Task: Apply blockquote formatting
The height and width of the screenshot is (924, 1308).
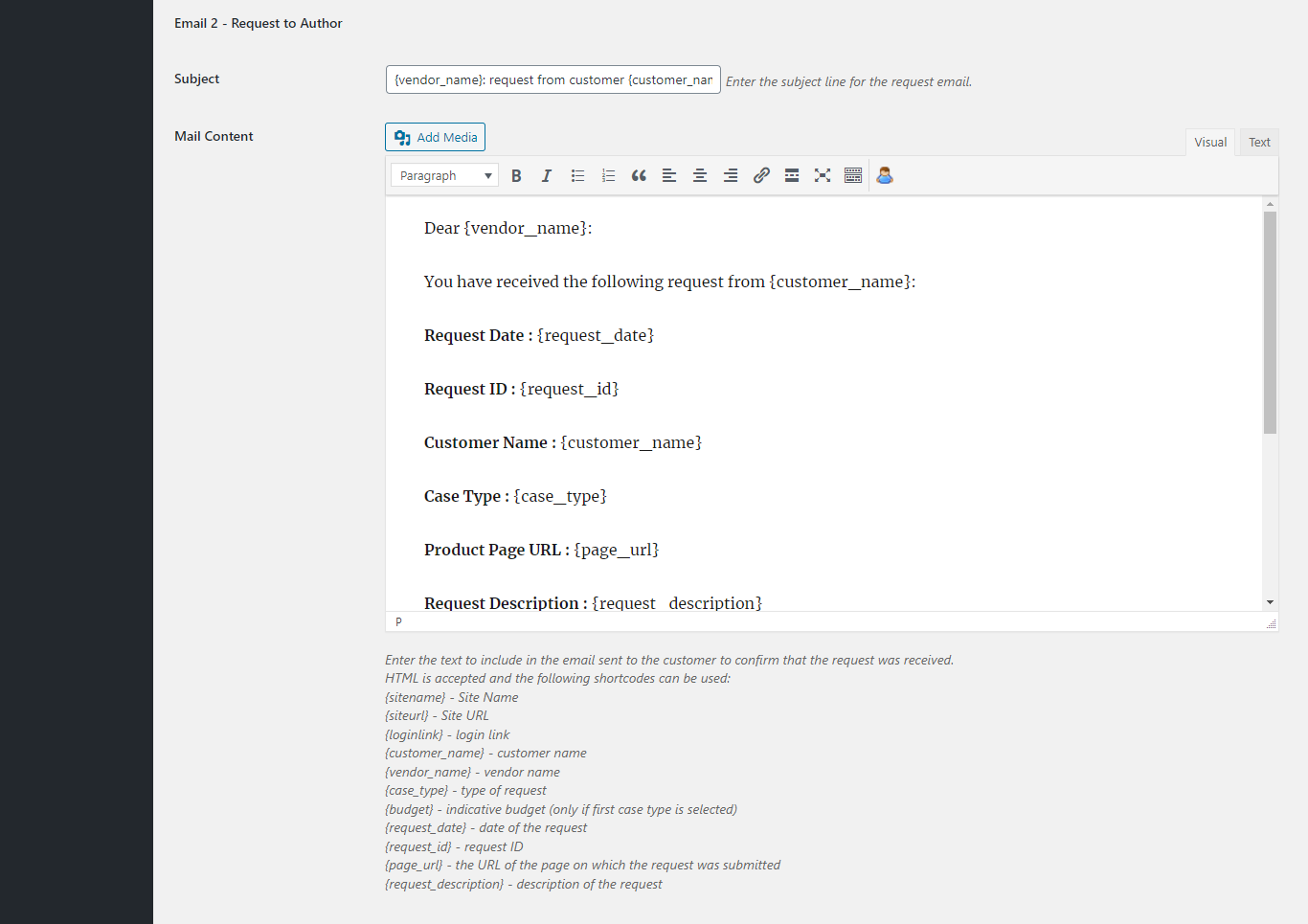Action: (x=639, y=176)
